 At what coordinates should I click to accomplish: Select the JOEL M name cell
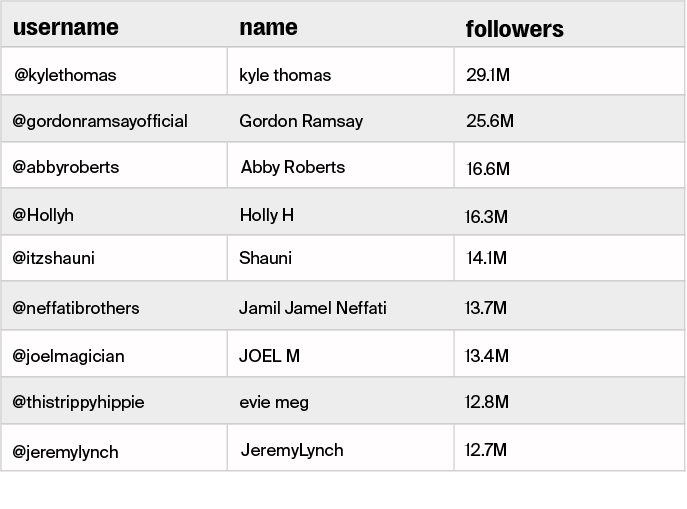[269, 356]
